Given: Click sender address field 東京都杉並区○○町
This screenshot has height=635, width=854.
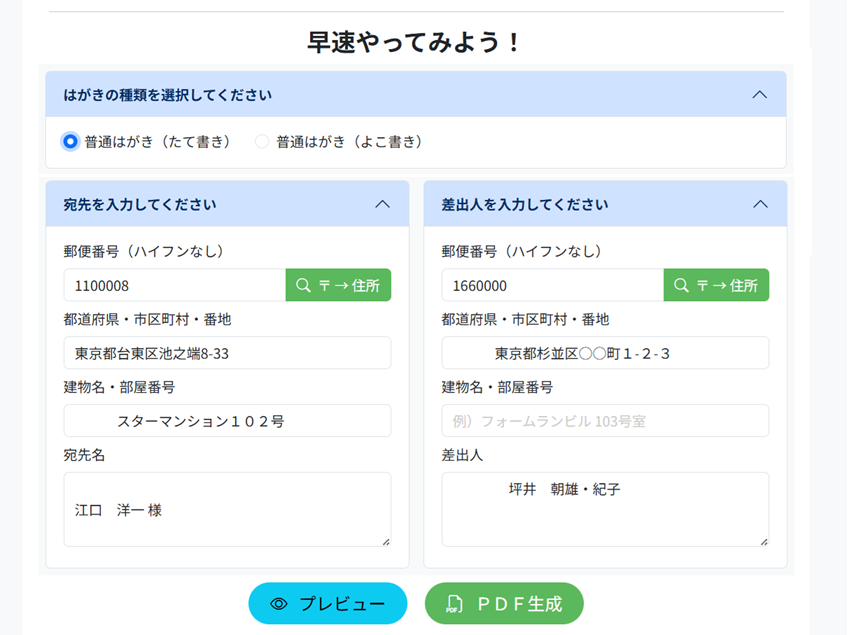Looking at the screenshot, I should point(605,353).
